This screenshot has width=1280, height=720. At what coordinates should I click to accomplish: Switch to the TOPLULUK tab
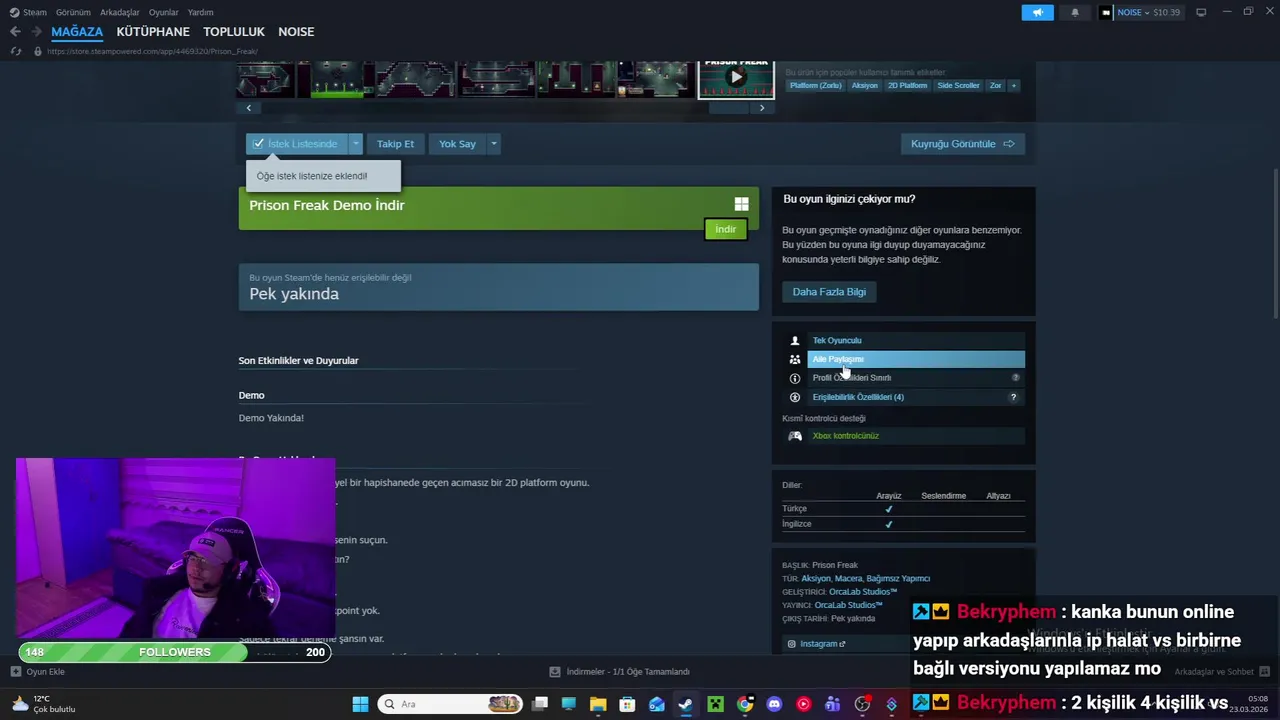(x=234, y=32)
